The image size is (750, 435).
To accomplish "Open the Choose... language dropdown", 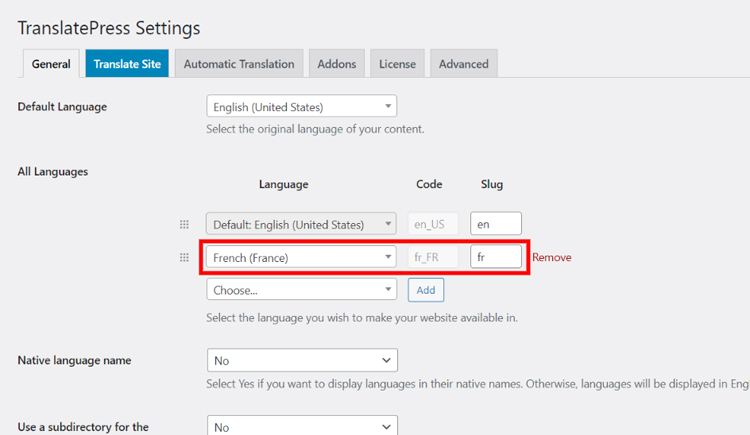I will [x=301, y=290].
